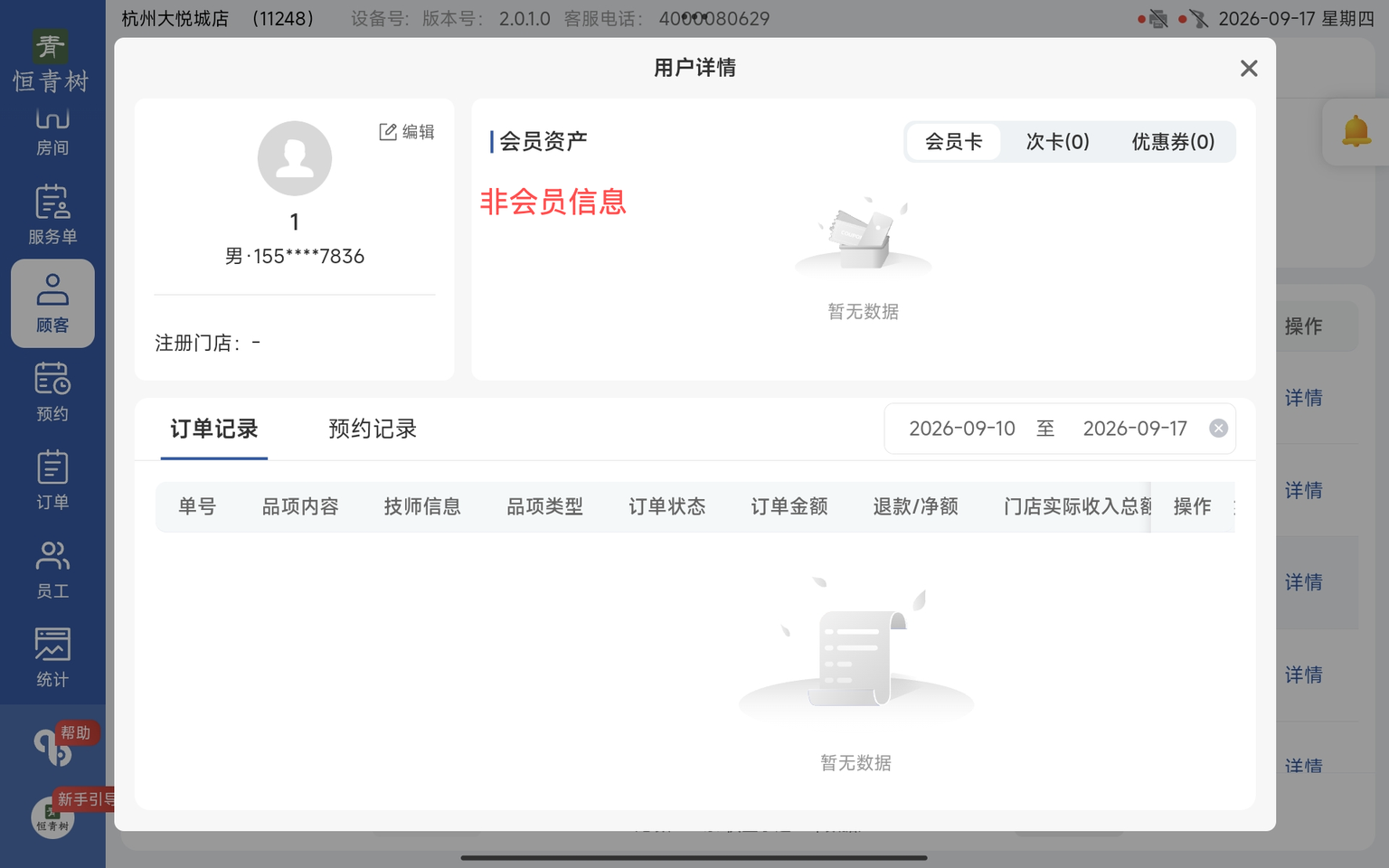Click the 技师信息 column header

click(x=422, y=506)
